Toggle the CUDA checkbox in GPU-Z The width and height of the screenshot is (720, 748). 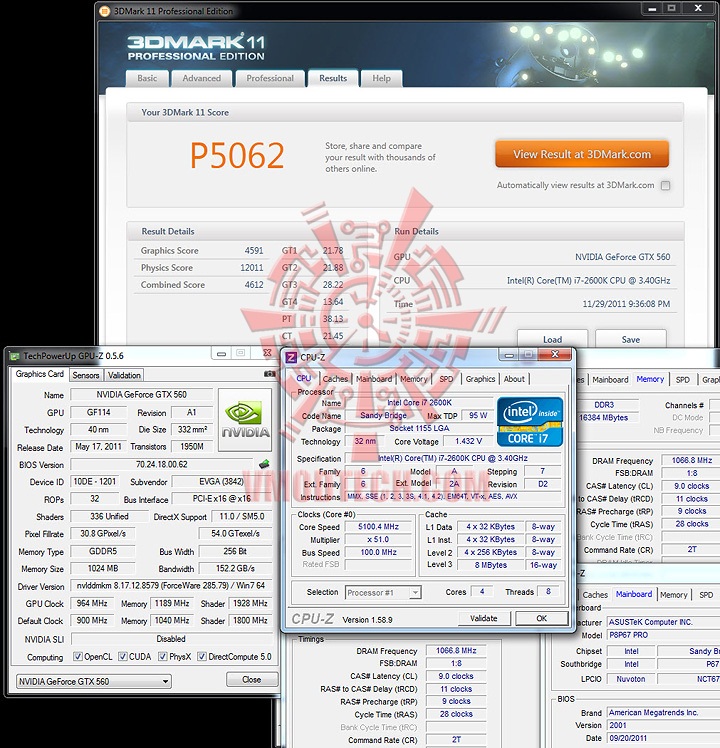[x=123, y=656]
